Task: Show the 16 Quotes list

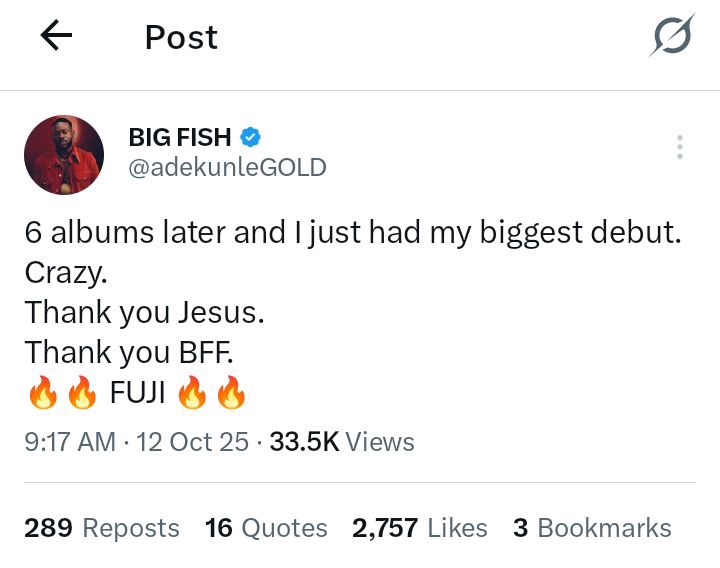Action: click(x=266, y=528)
